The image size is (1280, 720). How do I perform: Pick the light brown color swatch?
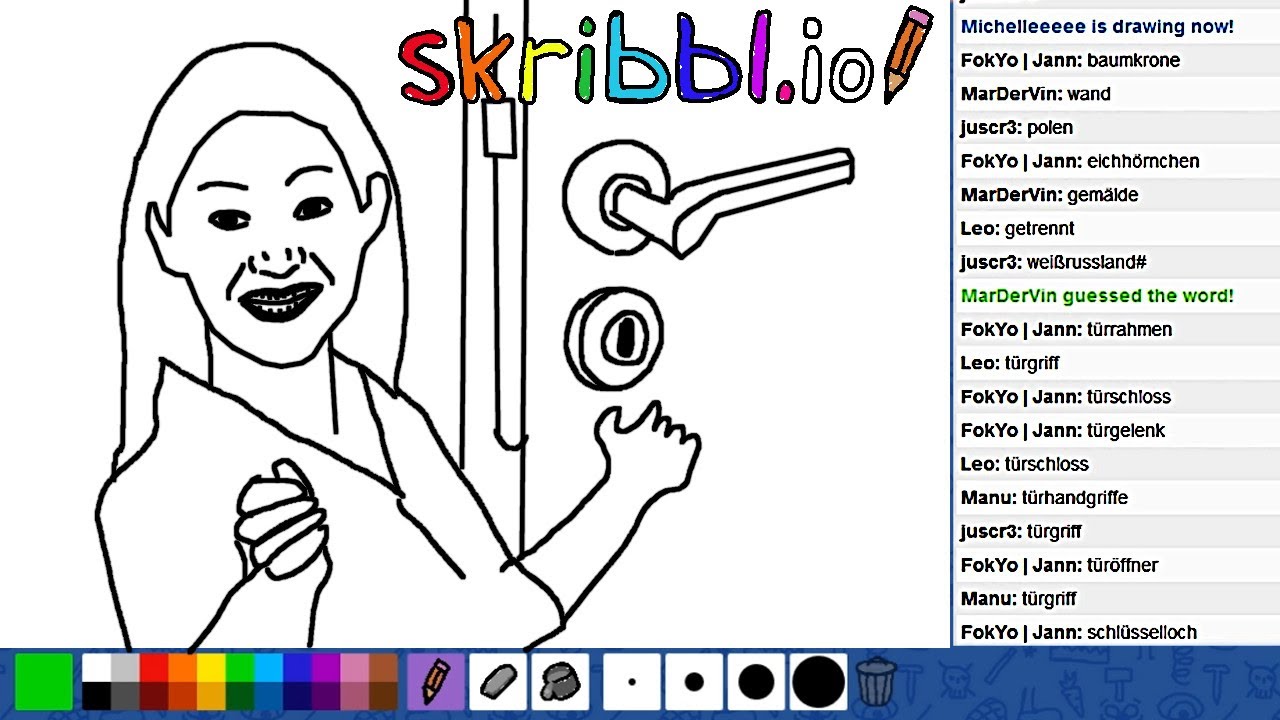tap(384, 668)
